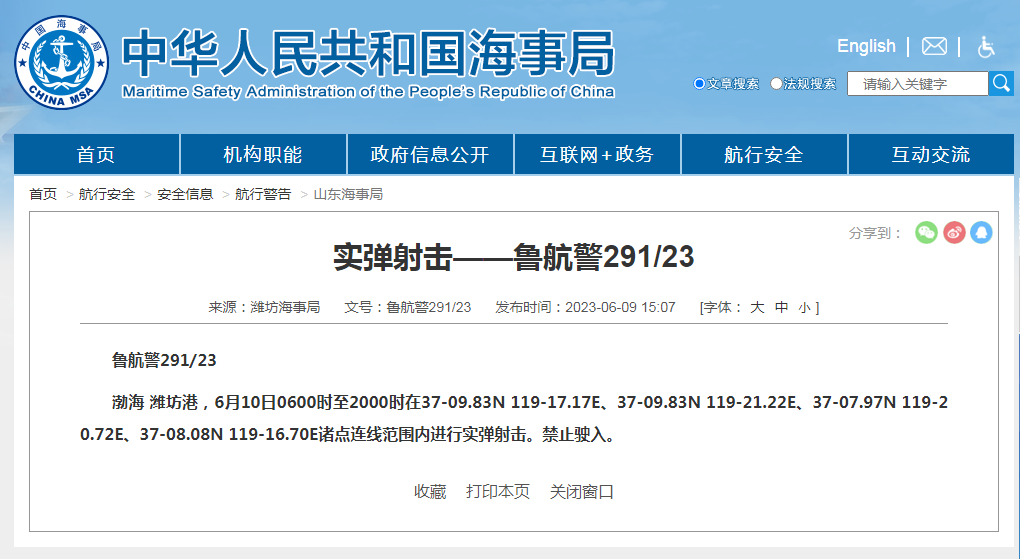The width and height of the screenshot is (1020, 559).
Task: Open the 机构职能 navigation tab
Action: click(x=263, y=154)
